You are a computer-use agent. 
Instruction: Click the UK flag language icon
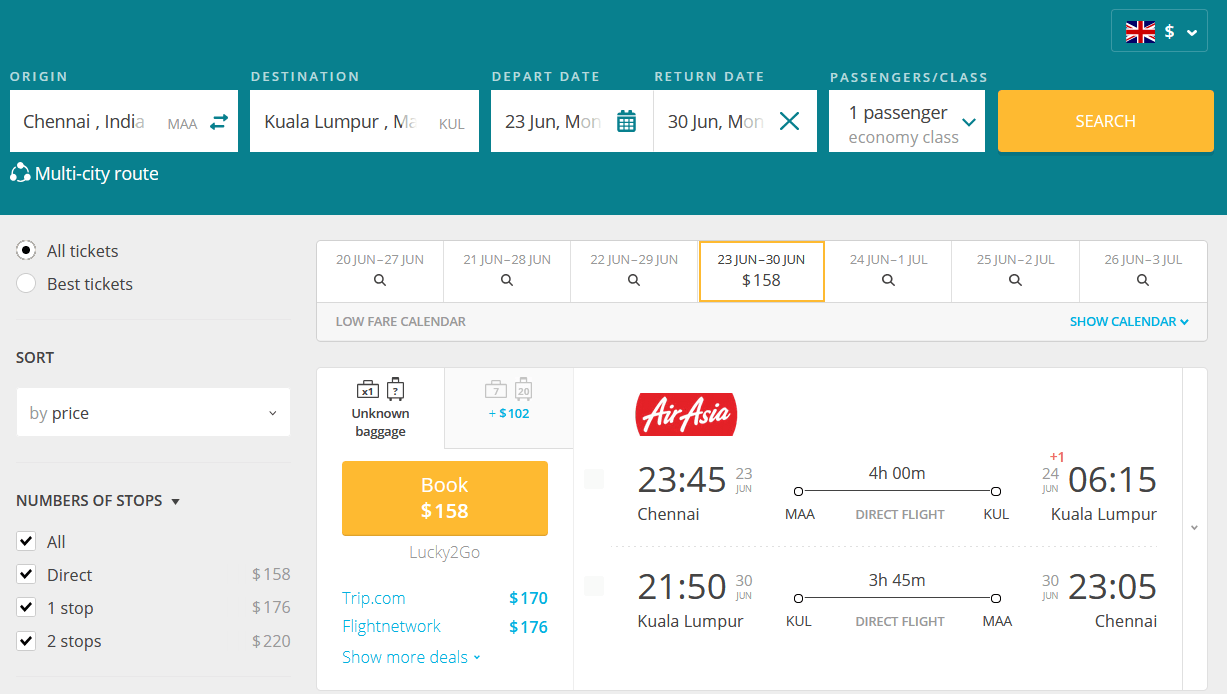coord(1140,32)
